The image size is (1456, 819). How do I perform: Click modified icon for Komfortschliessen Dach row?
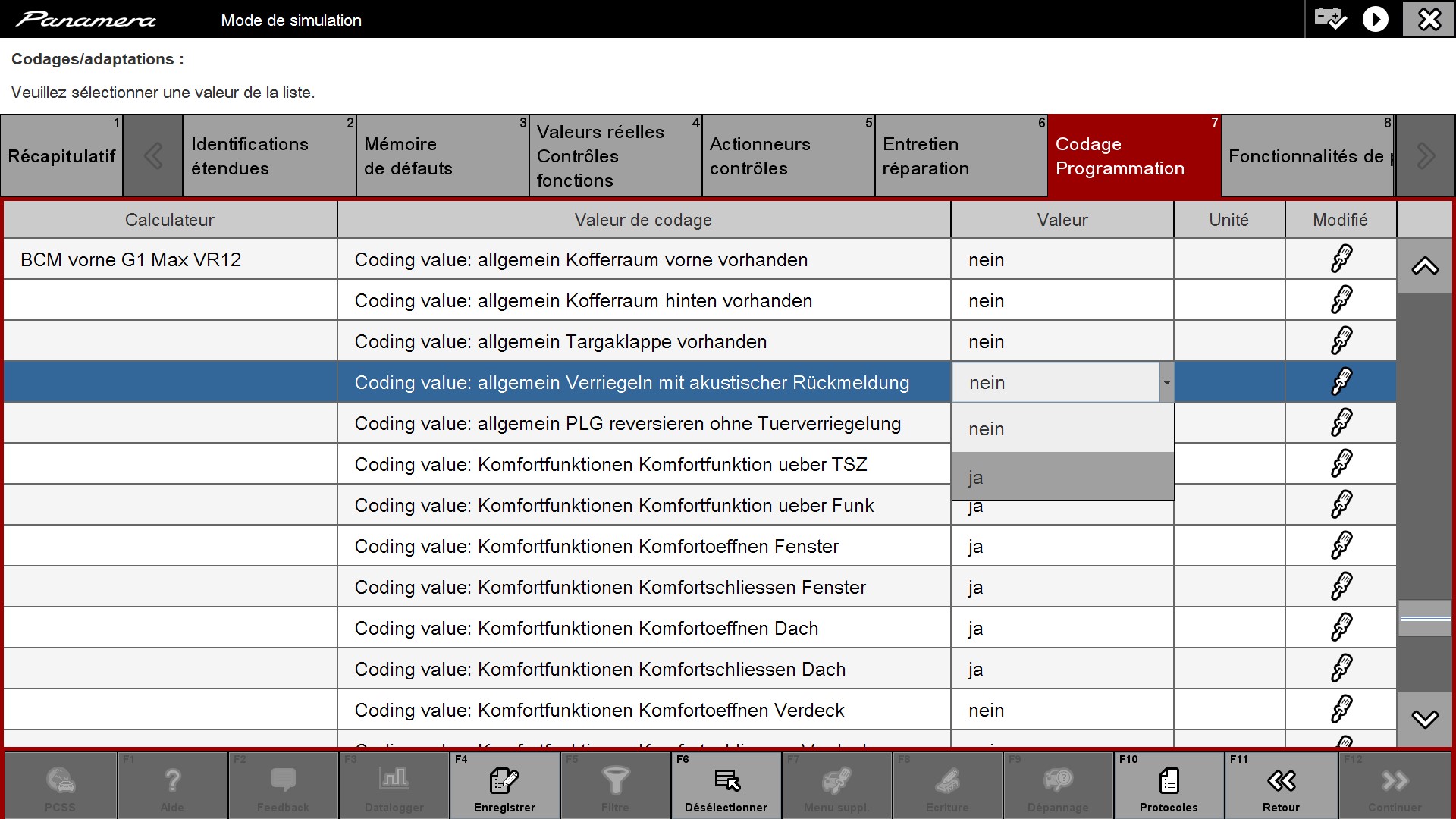(x=1341, y=669)
